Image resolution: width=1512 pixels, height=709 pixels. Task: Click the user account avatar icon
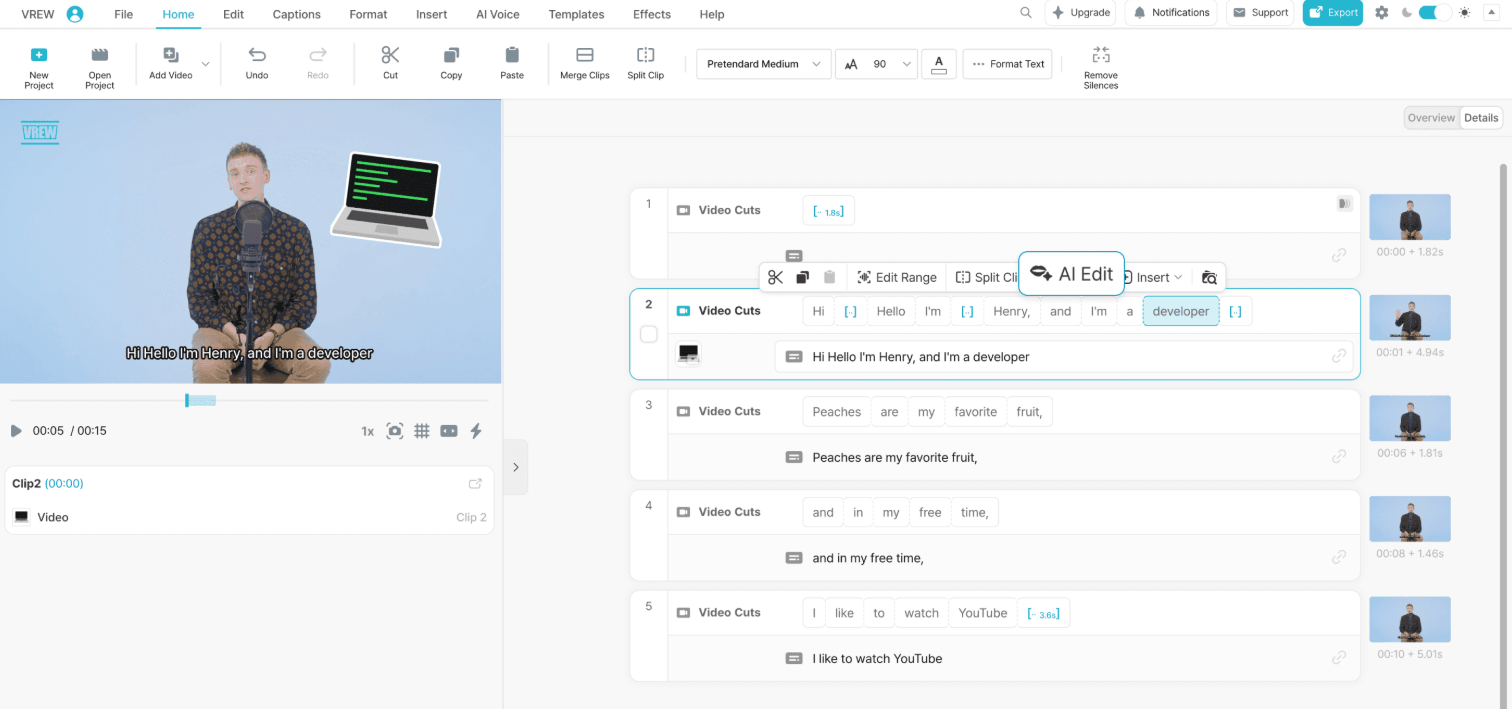75,14
